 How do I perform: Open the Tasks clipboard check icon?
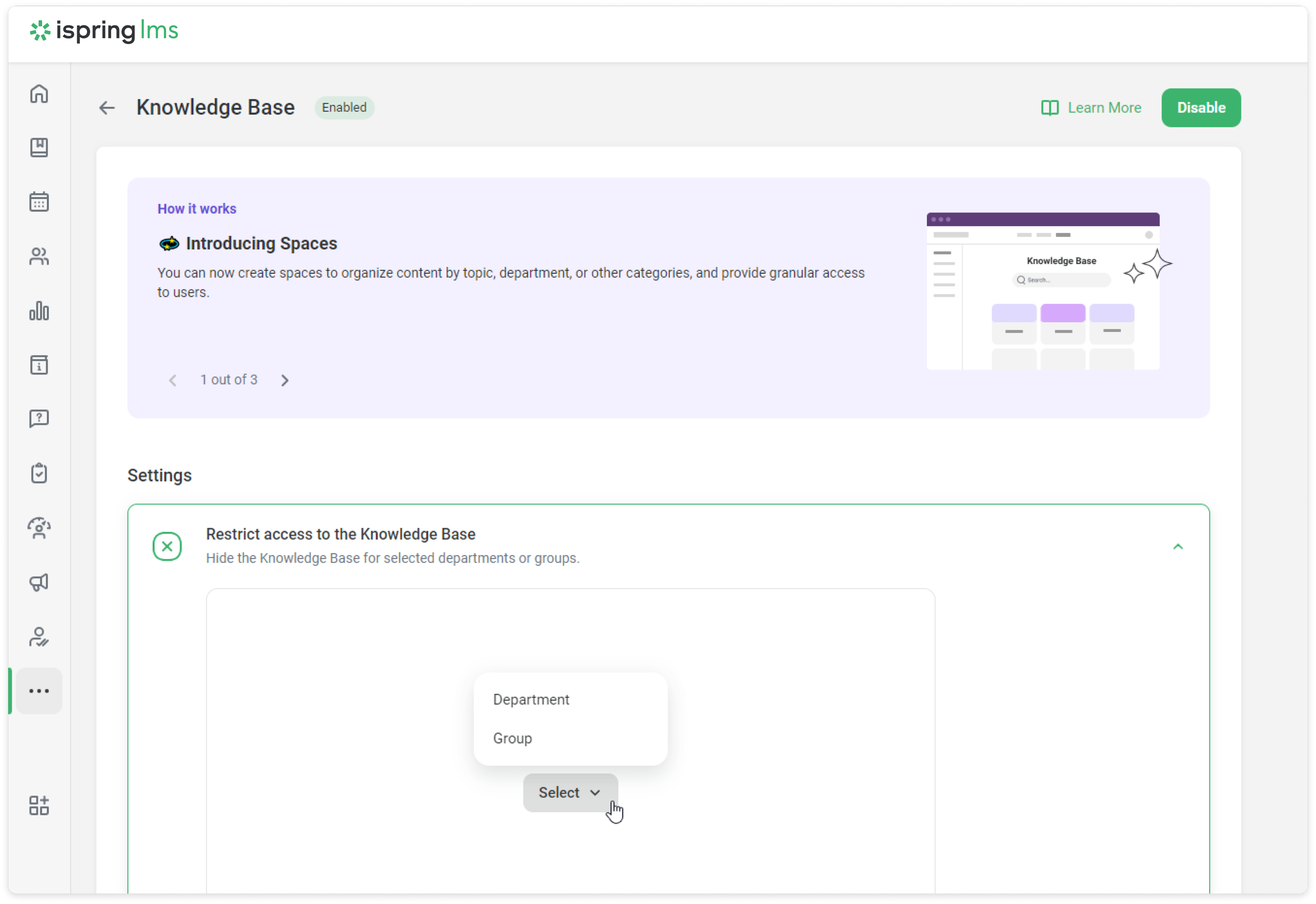[x=39, y=473]
